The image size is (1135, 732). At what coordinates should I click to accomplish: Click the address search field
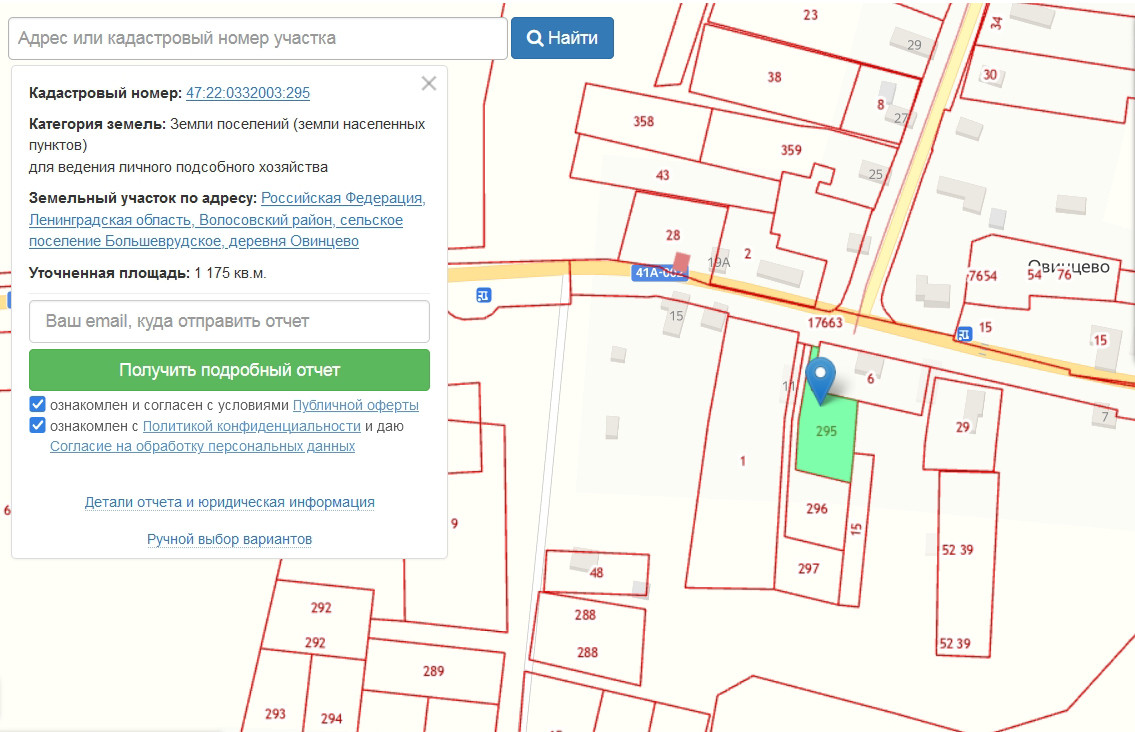[258, 38]
